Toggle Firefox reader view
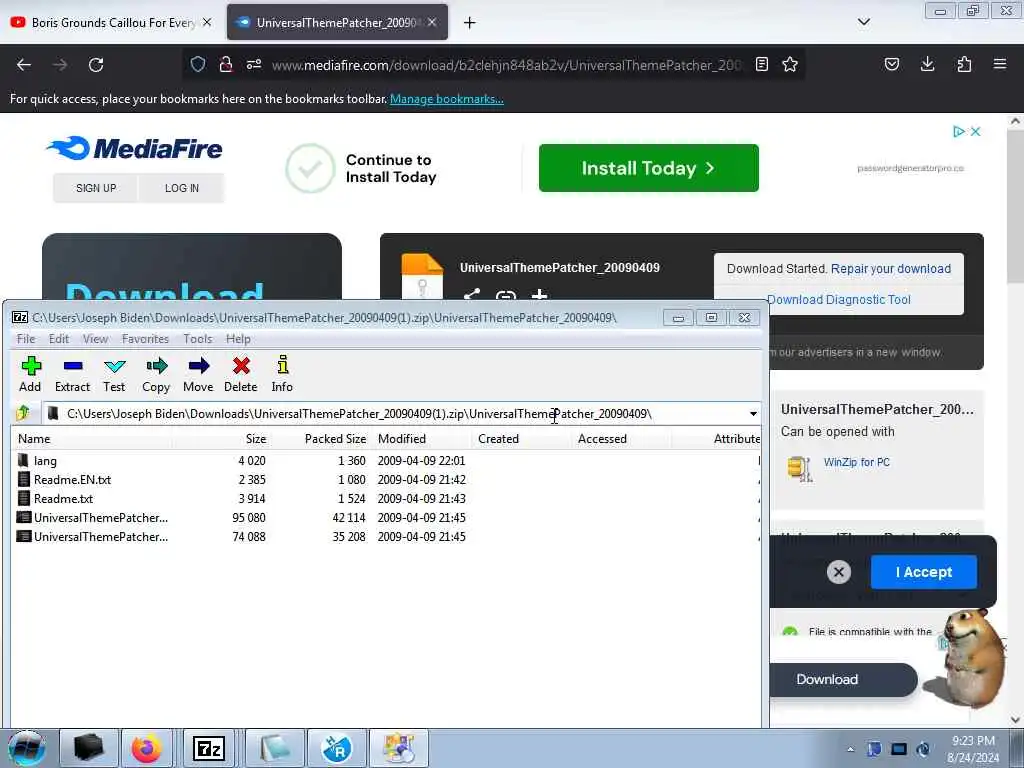Screen dimensions: 1024x768 pos(761,64)
